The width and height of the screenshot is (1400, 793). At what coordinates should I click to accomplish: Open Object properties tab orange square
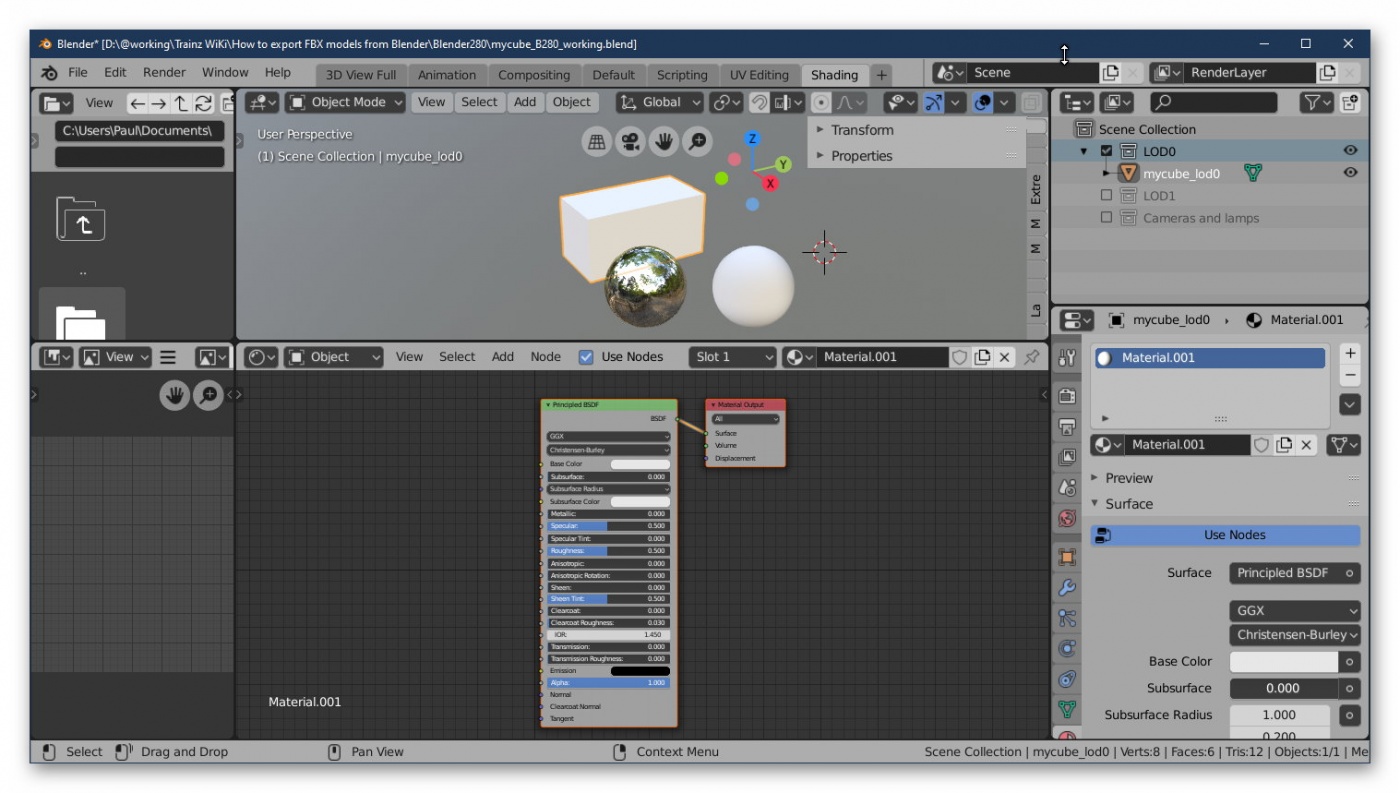tap(1067, 556)
